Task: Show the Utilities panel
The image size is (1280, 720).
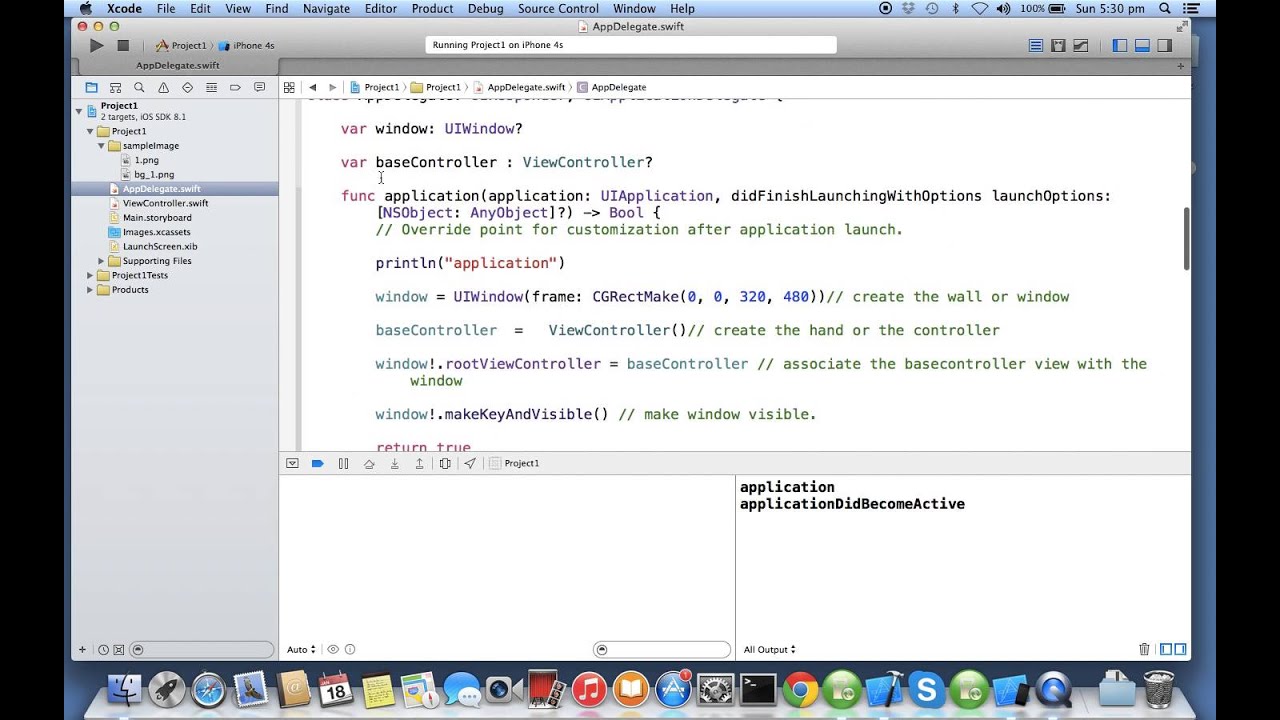Action: [1164, 45]
